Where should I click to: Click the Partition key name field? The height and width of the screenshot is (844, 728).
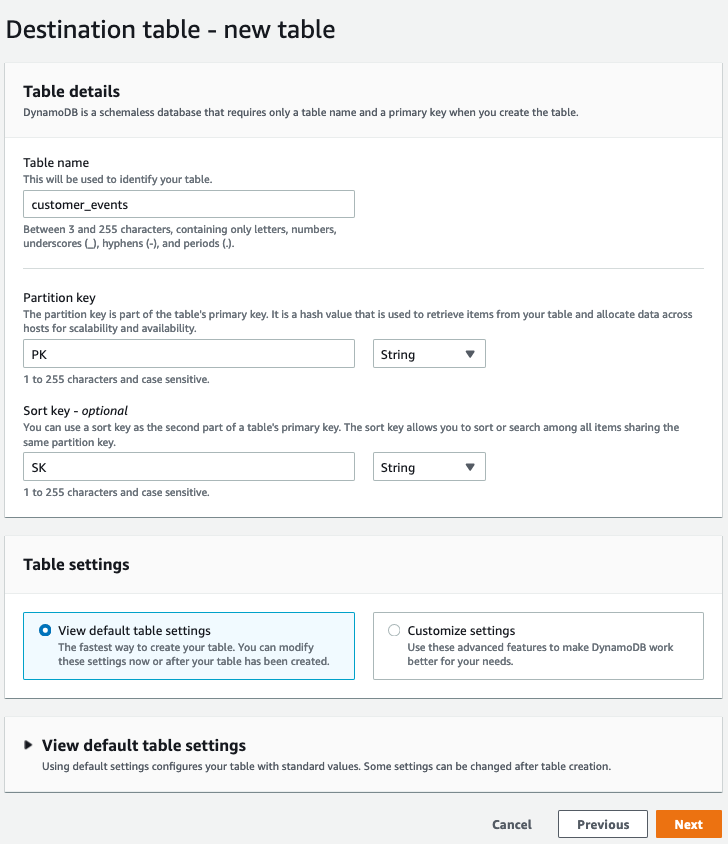pos(188,354)
